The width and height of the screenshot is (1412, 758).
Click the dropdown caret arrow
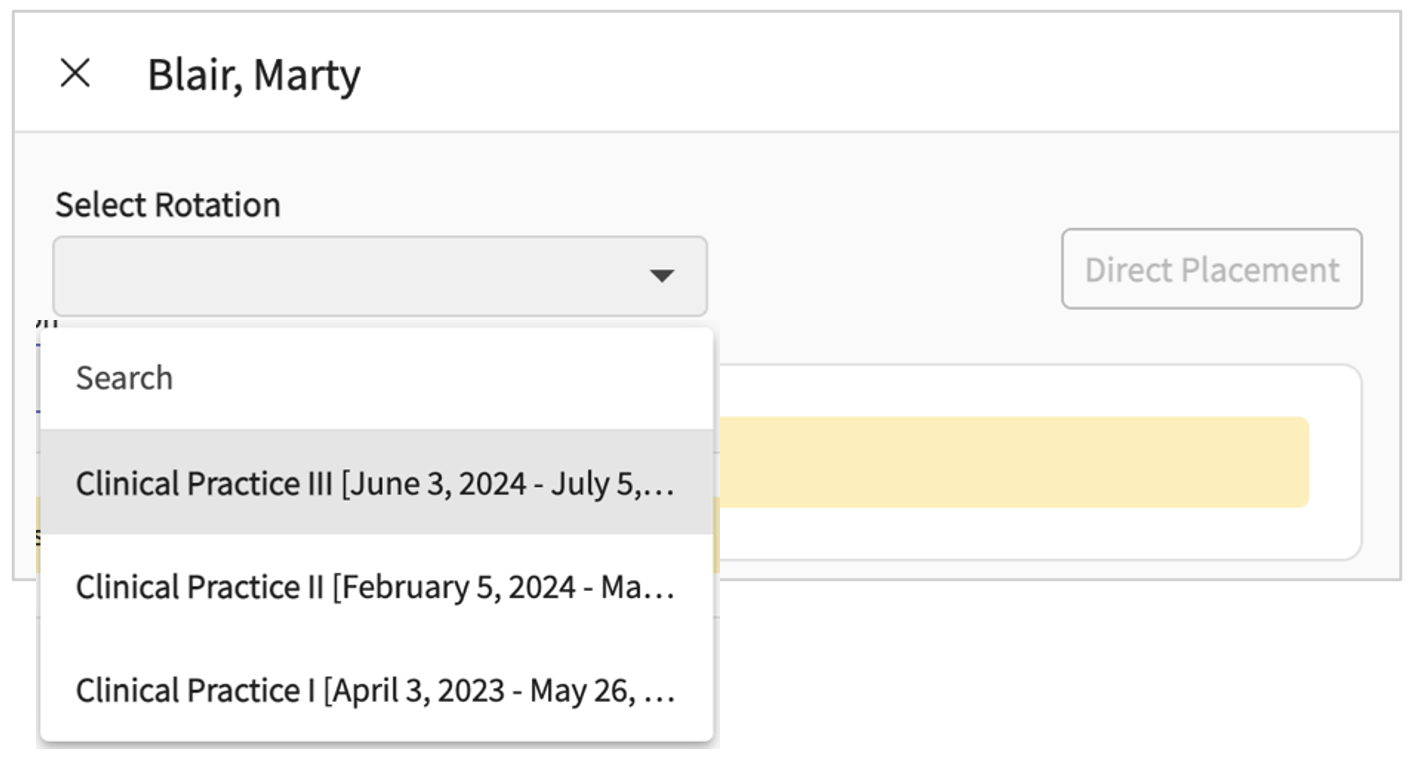pyautogui.click(x=661, y=276)
